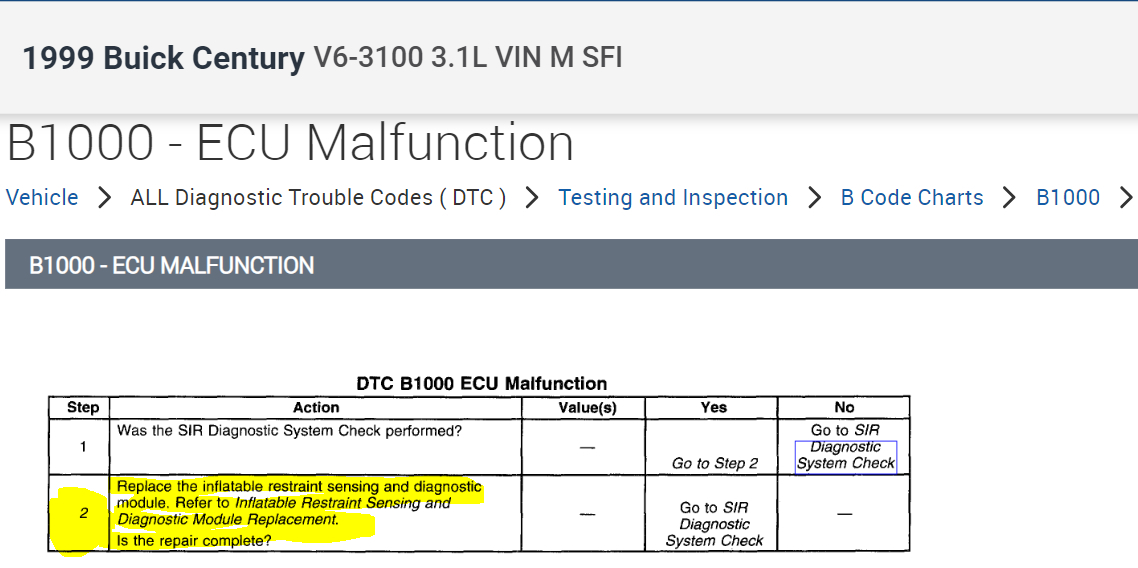Select the highlighted step number 2 cell

pos(83,514)
